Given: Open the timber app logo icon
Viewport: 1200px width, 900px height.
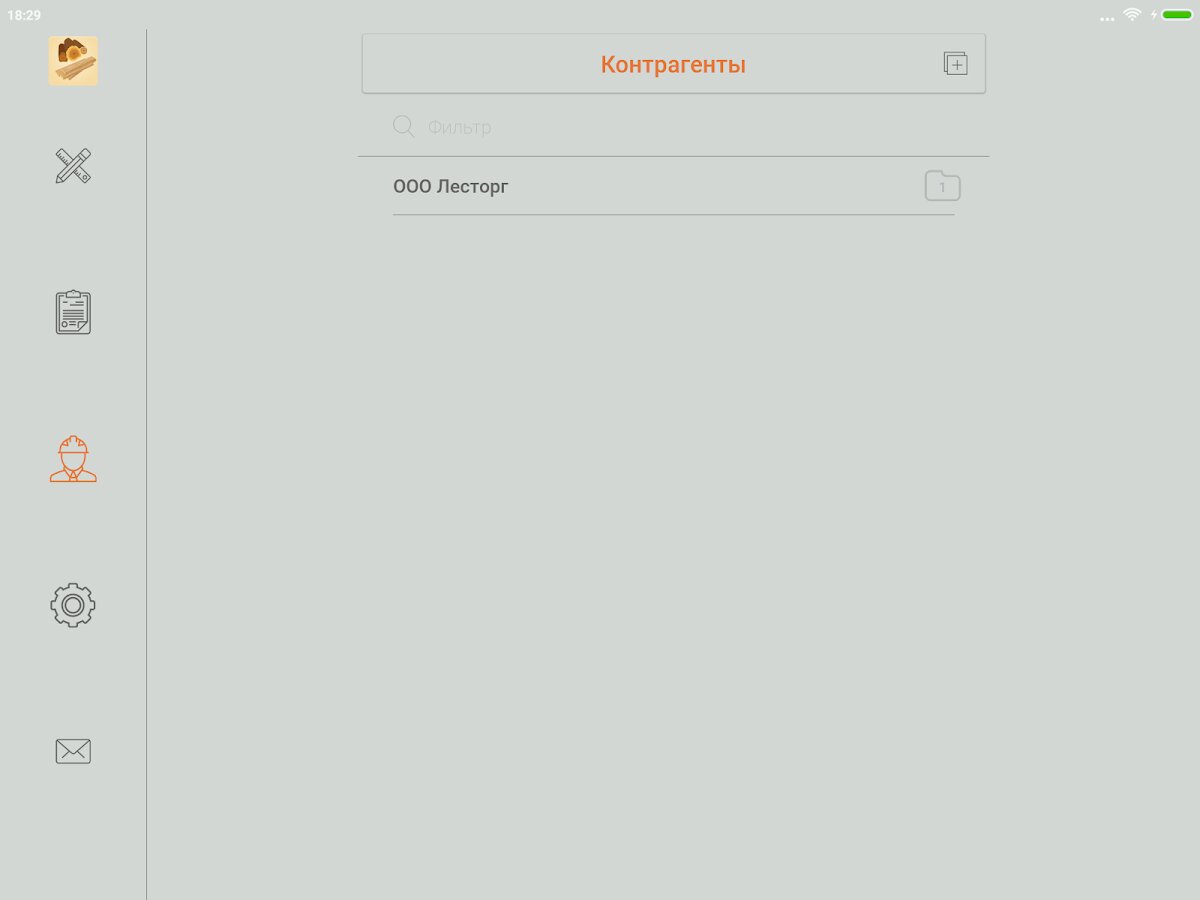Looking at the screenshot, I should 73,61.
